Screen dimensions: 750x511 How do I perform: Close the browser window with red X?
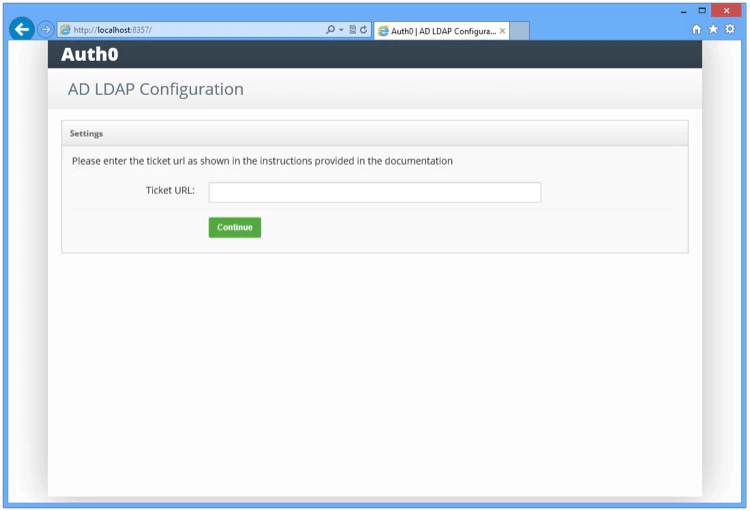(726, 11)
